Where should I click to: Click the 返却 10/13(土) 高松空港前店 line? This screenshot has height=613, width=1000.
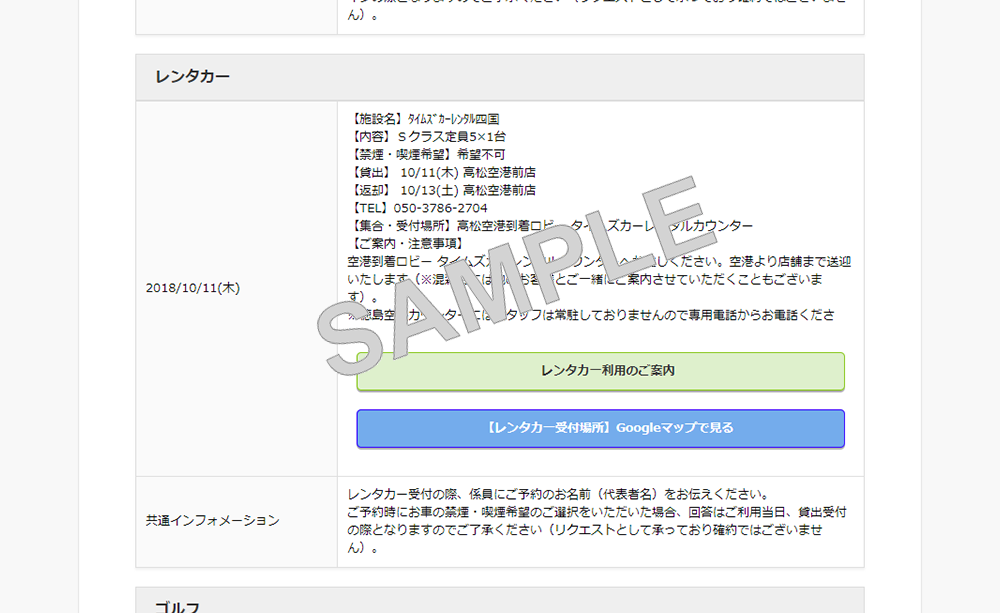[441, 190]
